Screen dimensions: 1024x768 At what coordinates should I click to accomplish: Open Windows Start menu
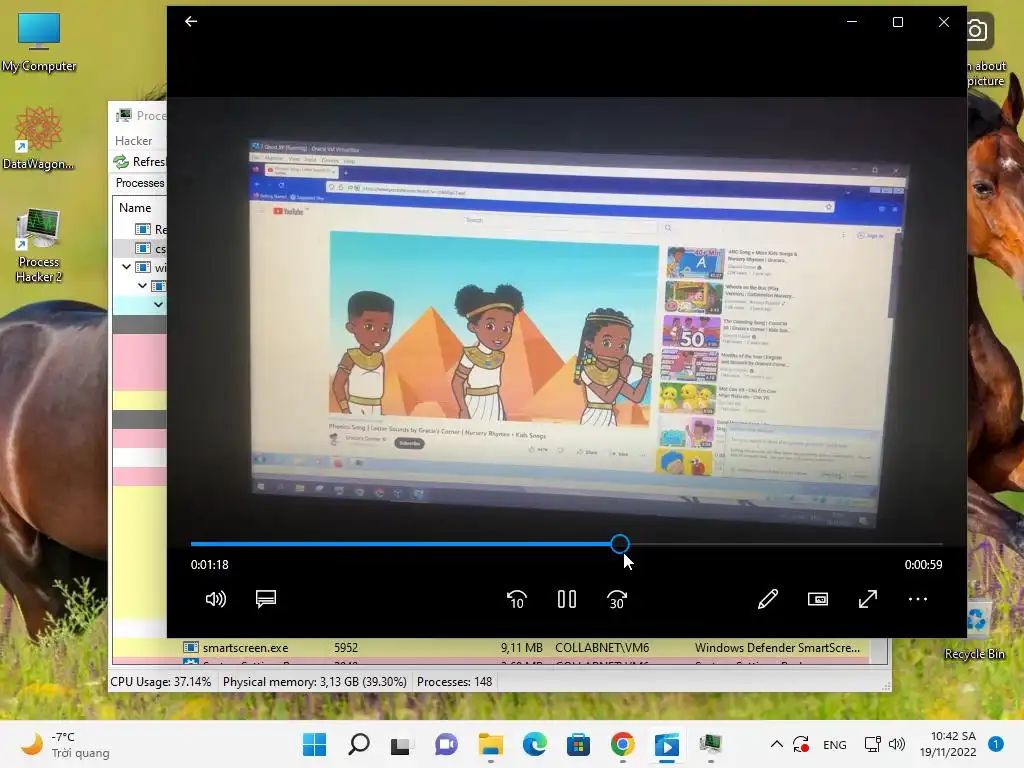click(x=314, y=744)
